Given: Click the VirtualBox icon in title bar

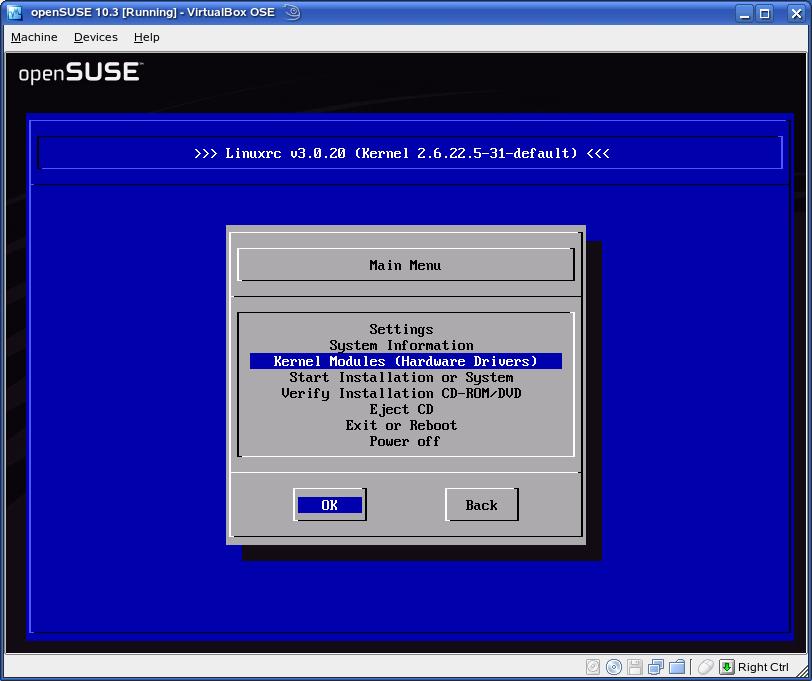Looking at the screenshot, I should 14,12.
